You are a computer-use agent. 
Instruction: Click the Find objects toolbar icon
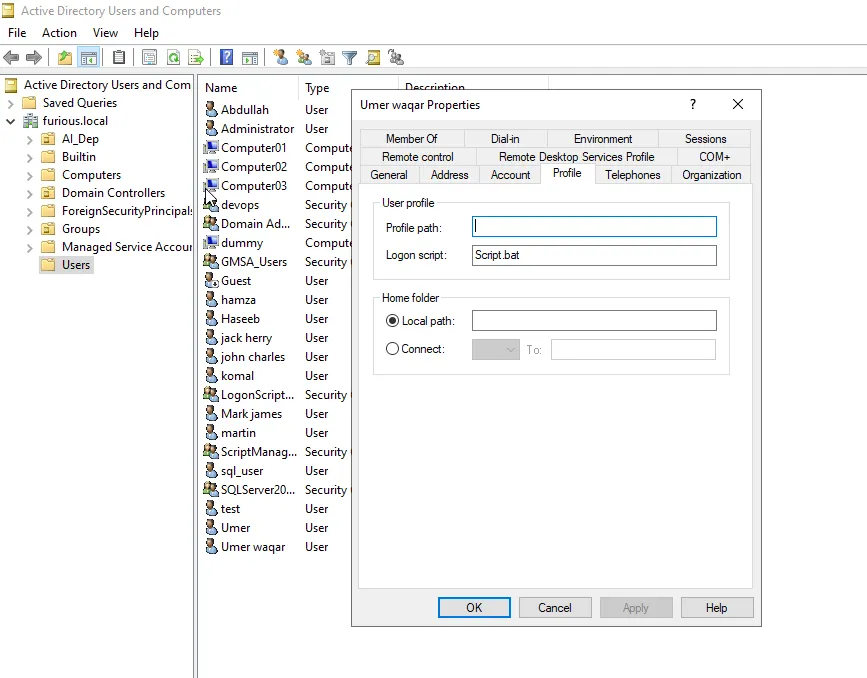(x=373, y=58)
